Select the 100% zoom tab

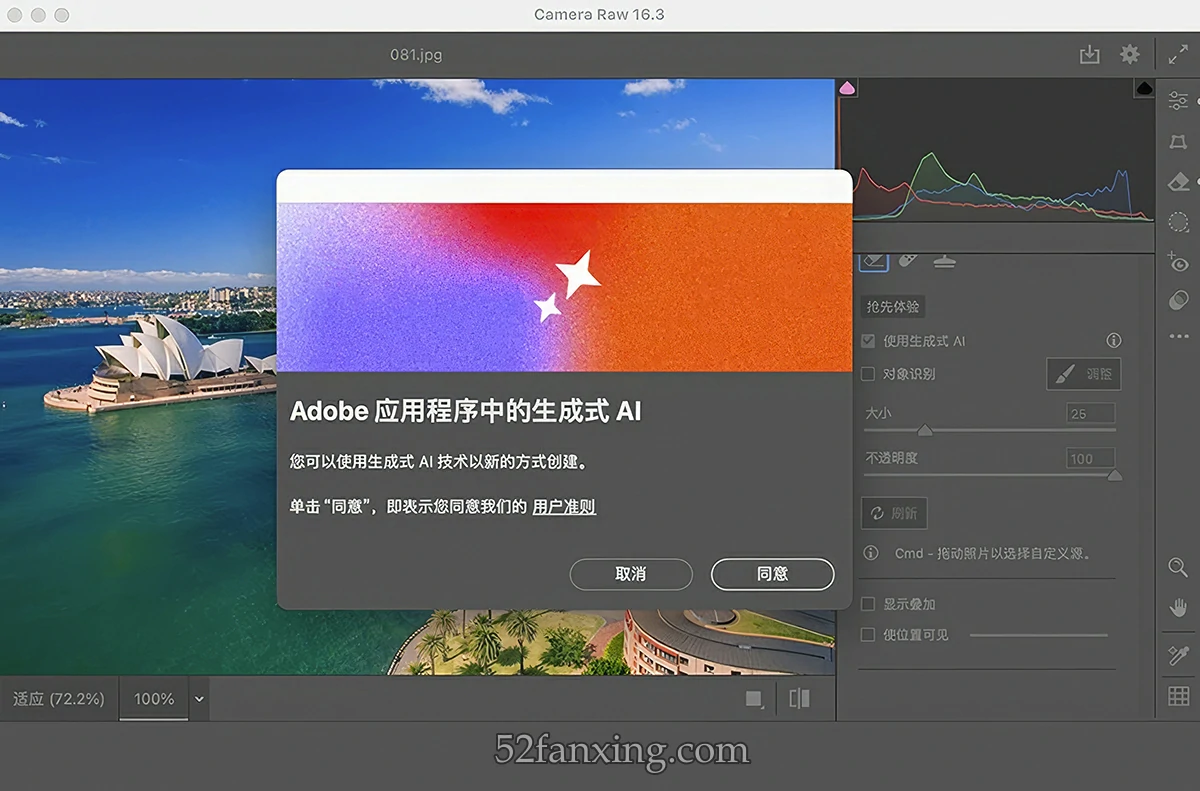tap(154, 699)
